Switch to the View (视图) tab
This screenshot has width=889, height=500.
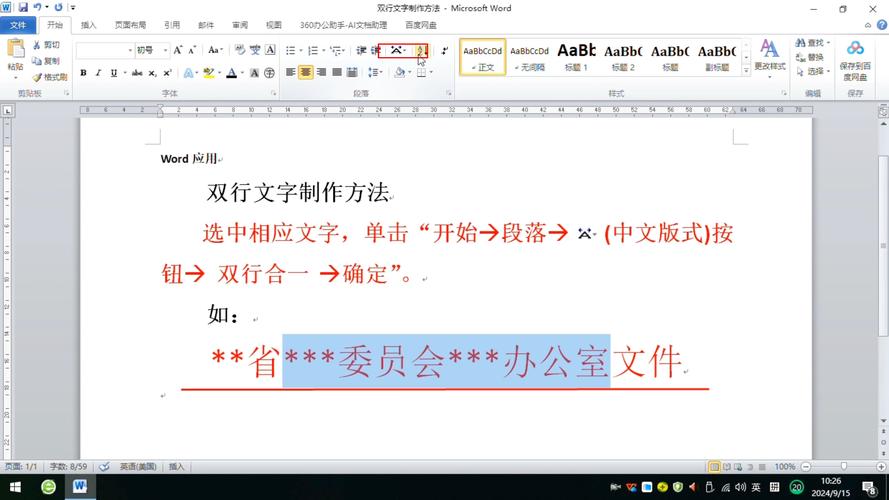point(274,25)
